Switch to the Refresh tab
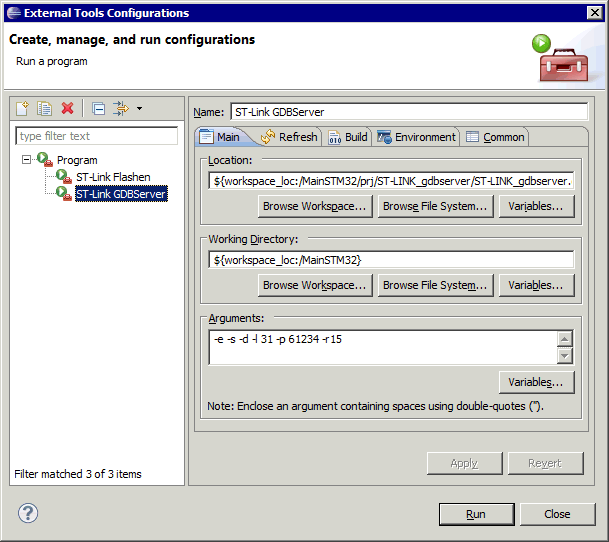The height and width of the screenshot is (542, 609). point(289,137)
